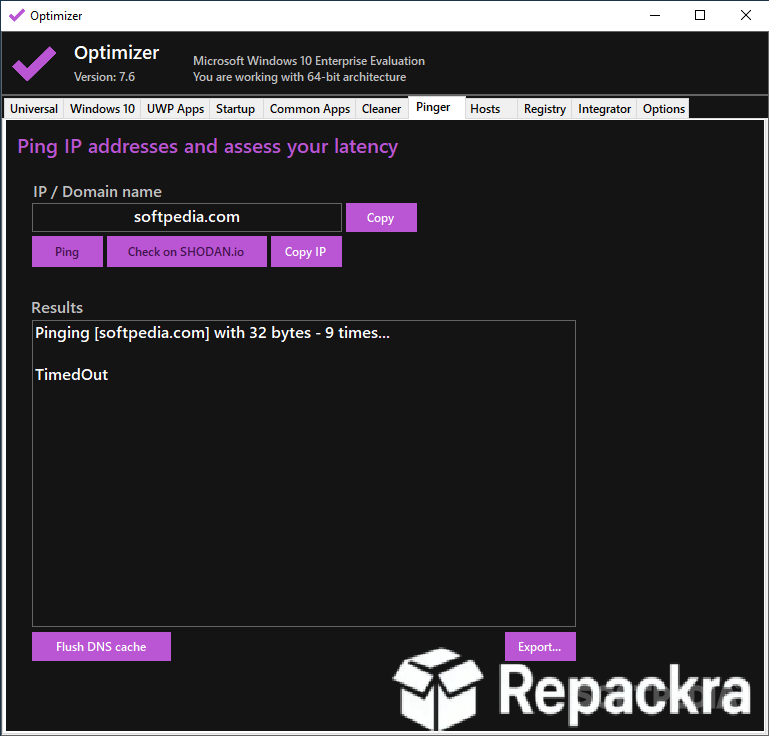Go to the Startup tab
769x736 pixels.
(x=235, y=109)
